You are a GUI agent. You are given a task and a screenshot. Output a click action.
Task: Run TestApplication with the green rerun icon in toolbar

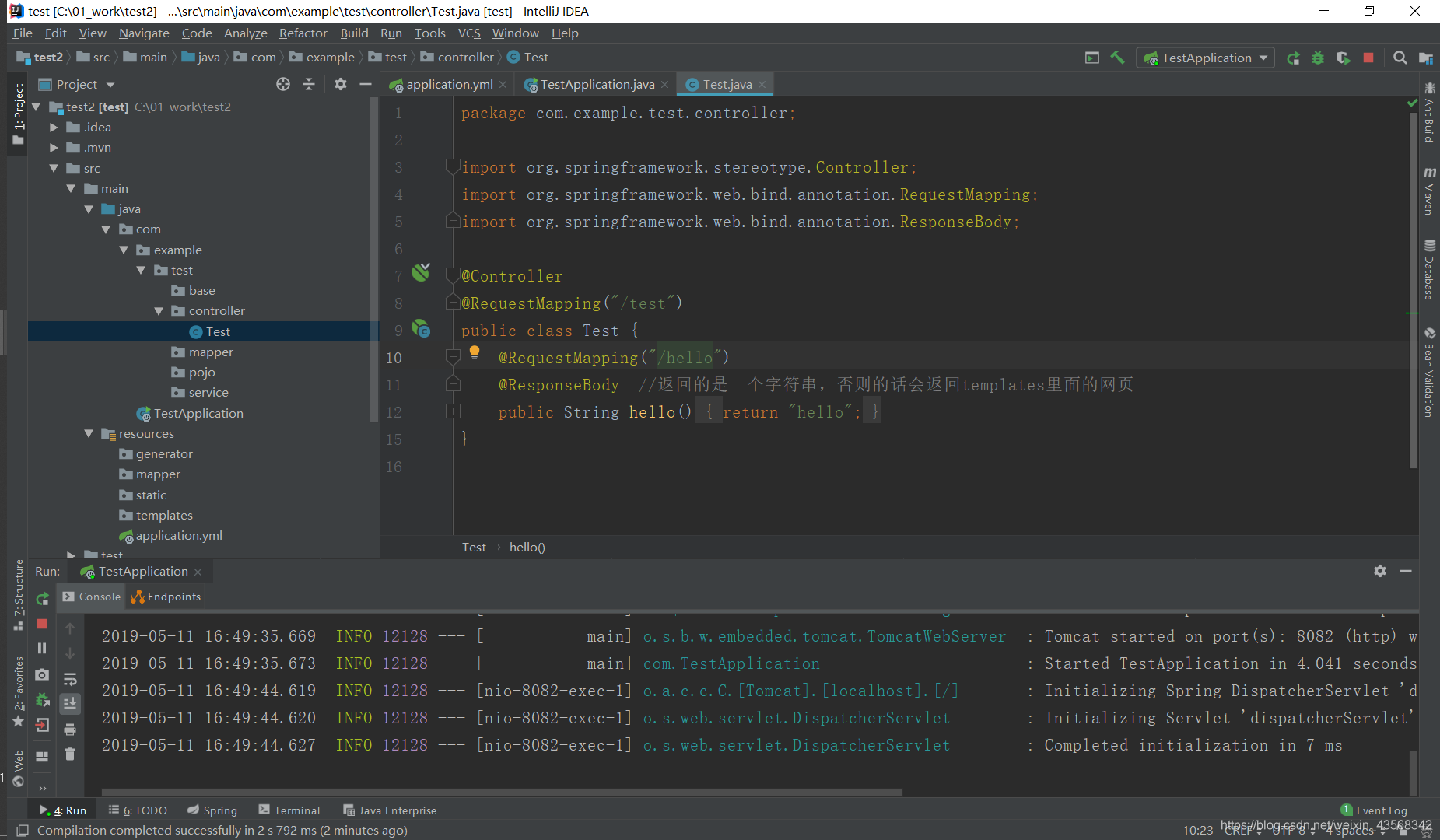coord(1293,58)
